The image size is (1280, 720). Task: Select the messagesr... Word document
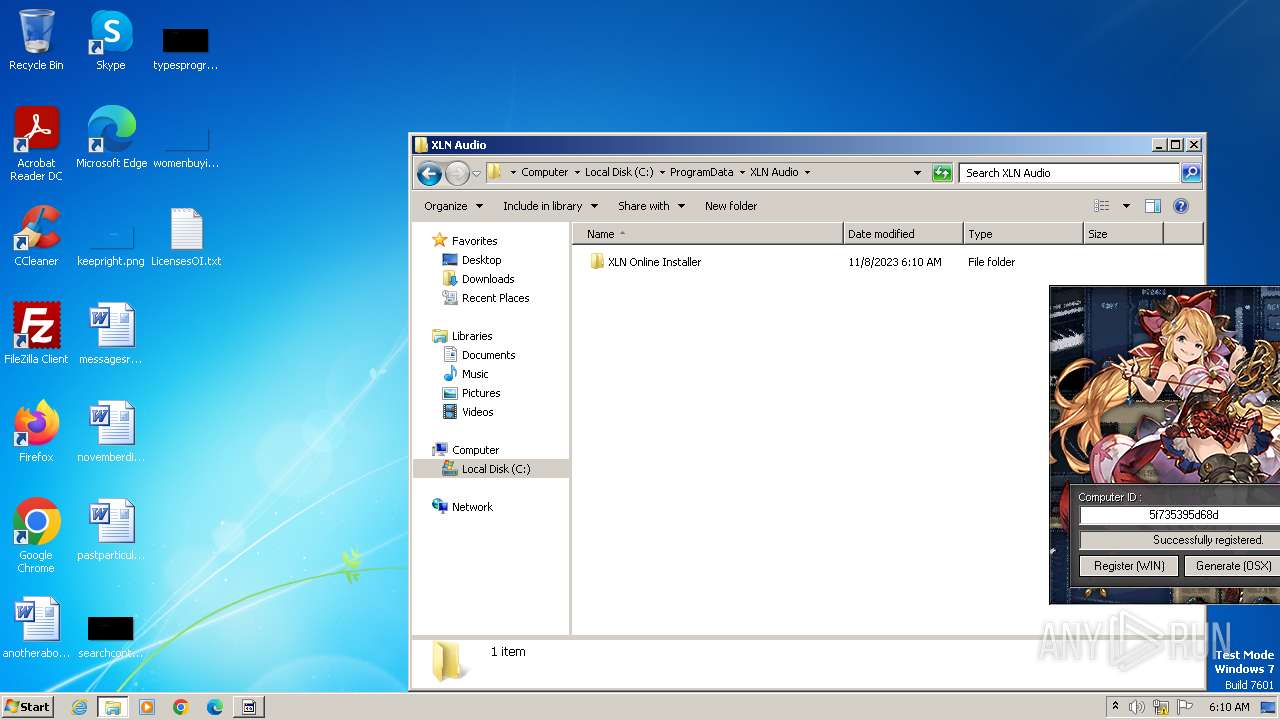[x=110, y=334]
